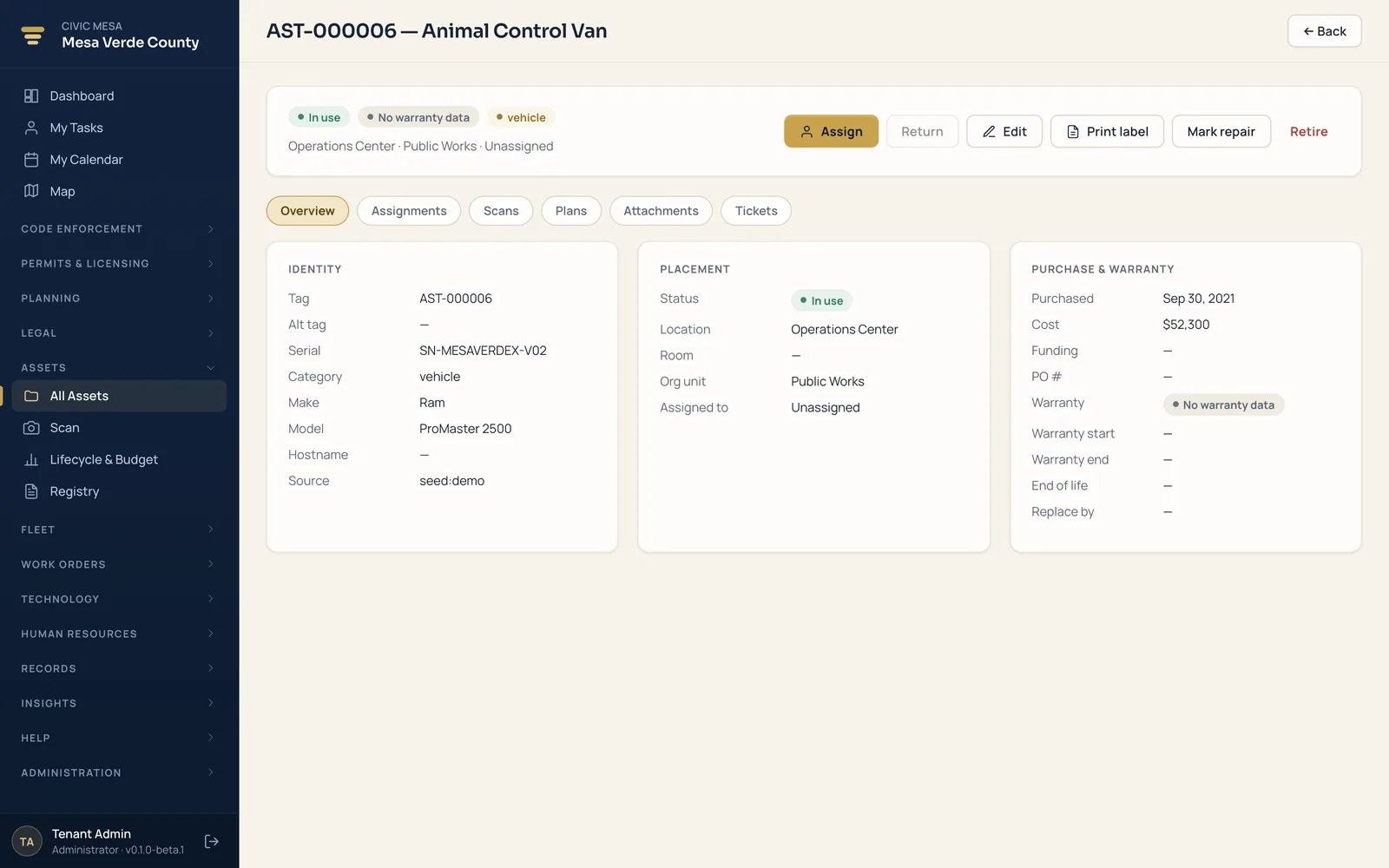The image size is (1389, 868).
Task: Click the Public Works org unit value
Action: (x=827, y=382)
